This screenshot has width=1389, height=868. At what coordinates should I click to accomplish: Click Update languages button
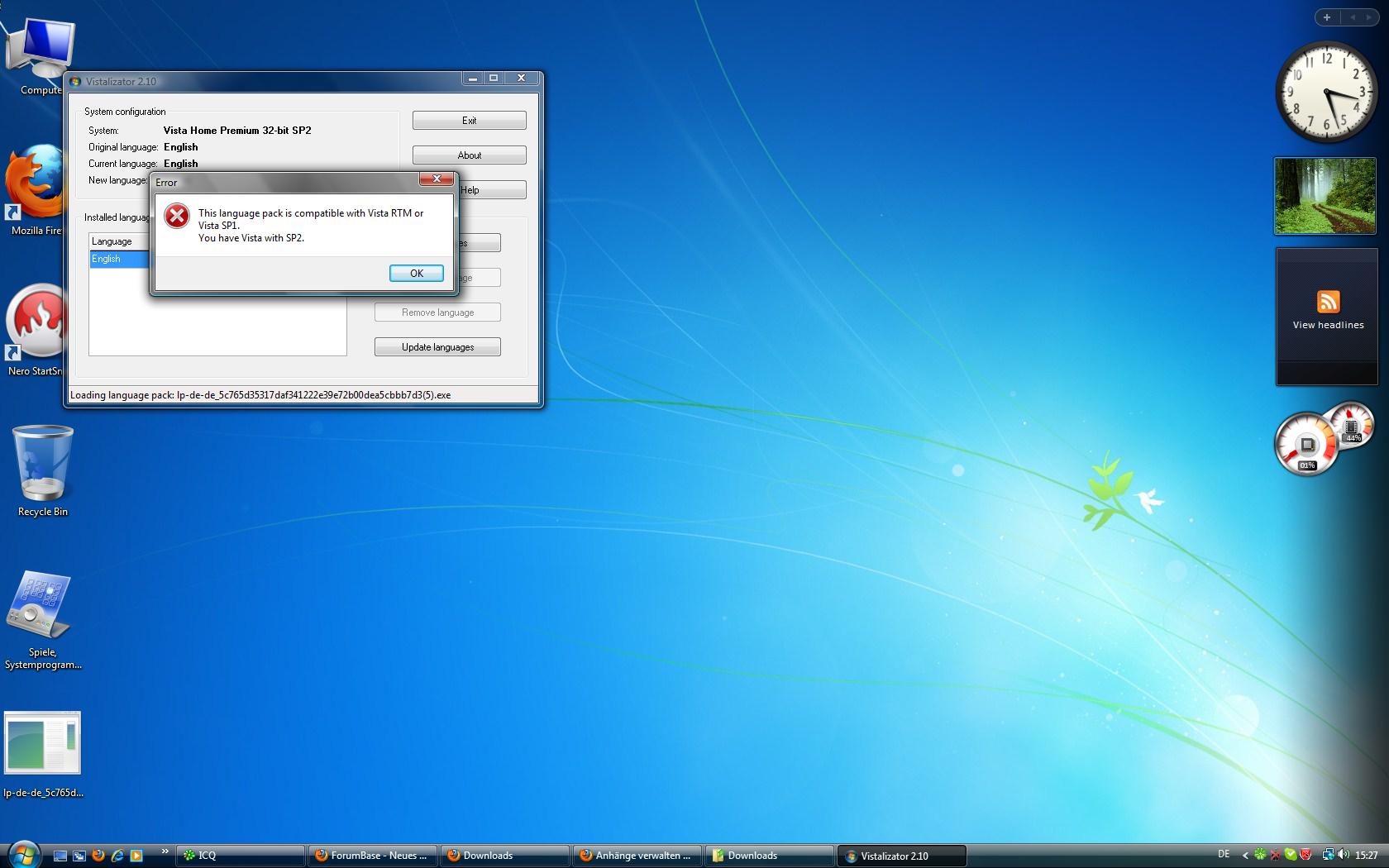(x=437, y=347)
